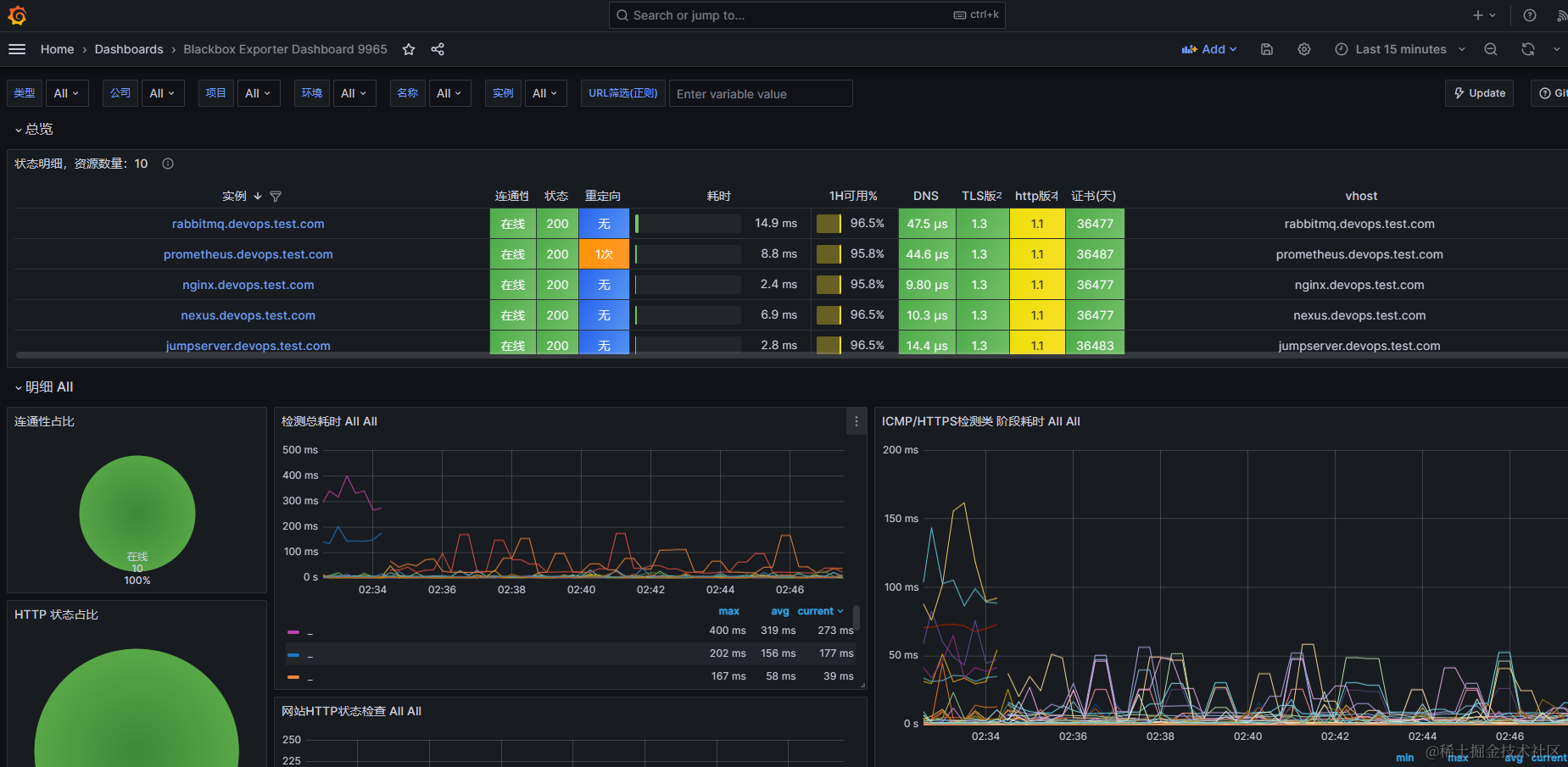This screenshot has width=1568, height=767.
Task: Click the 36487 certificate days cell
Action: pyautogui.click(x=1096, y=254)
